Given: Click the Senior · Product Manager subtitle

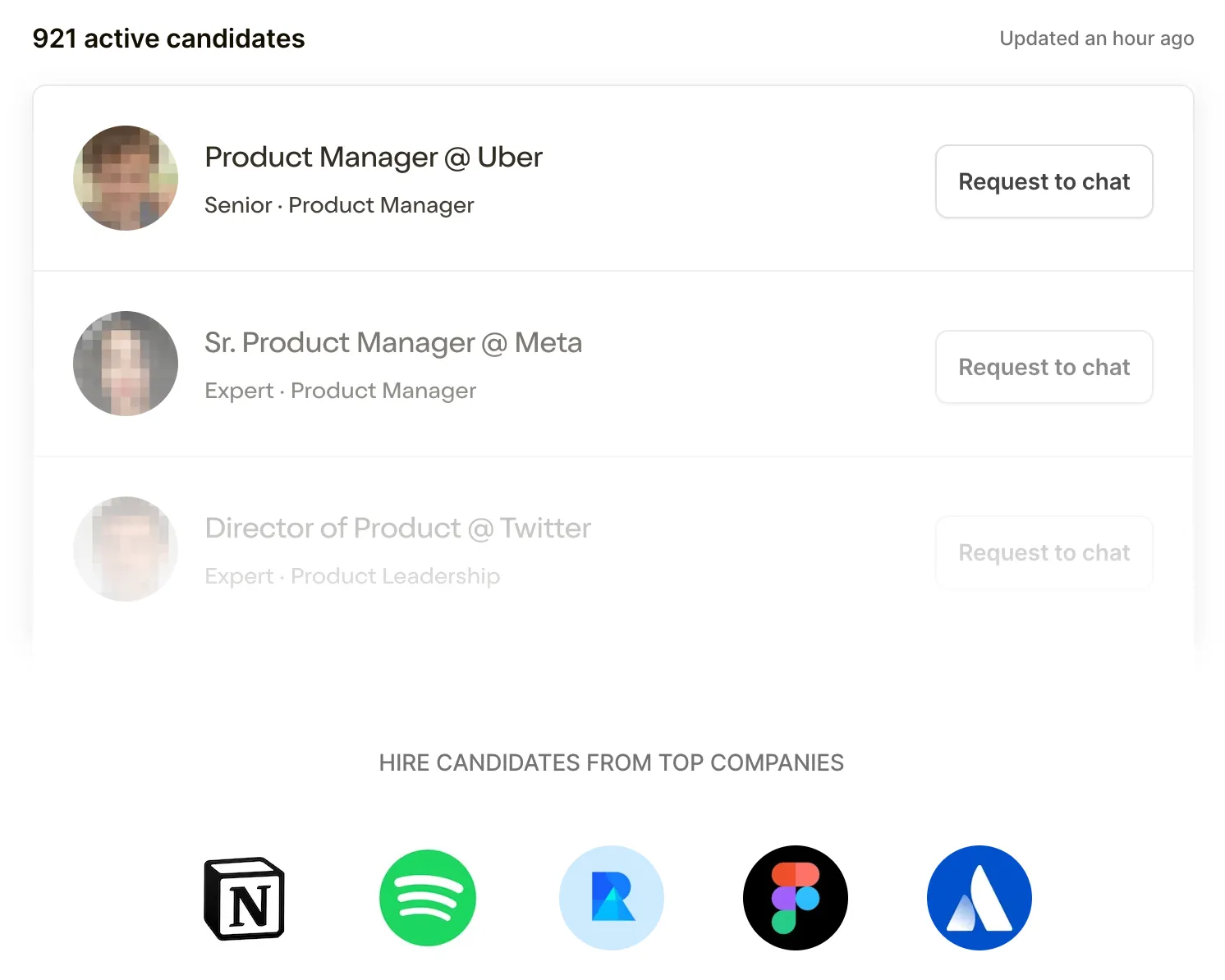Looking at the screenshot, I should point(339,205).
